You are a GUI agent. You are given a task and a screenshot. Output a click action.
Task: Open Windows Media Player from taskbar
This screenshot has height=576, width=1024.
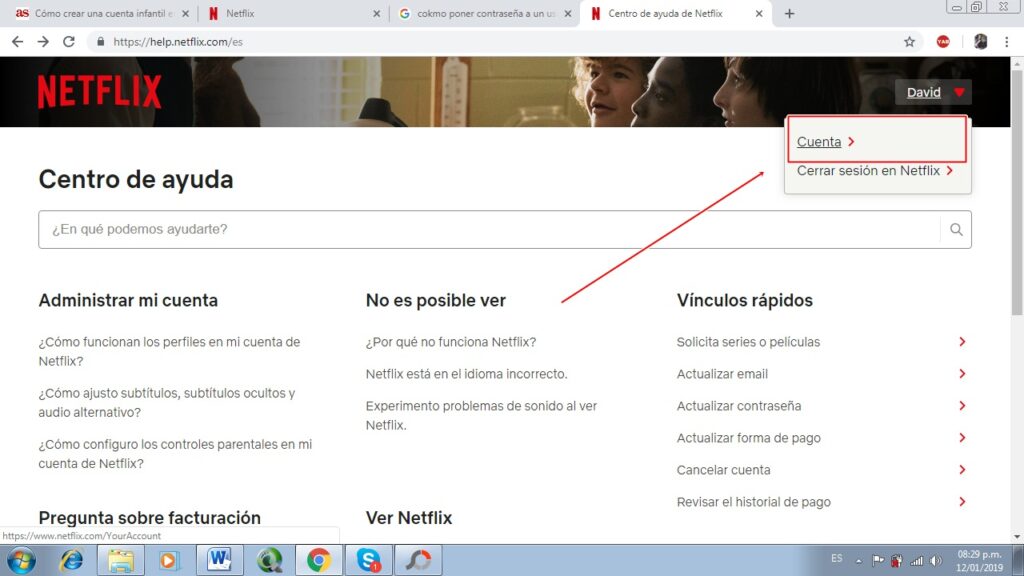pyautogui.click(x=168, y=560)
